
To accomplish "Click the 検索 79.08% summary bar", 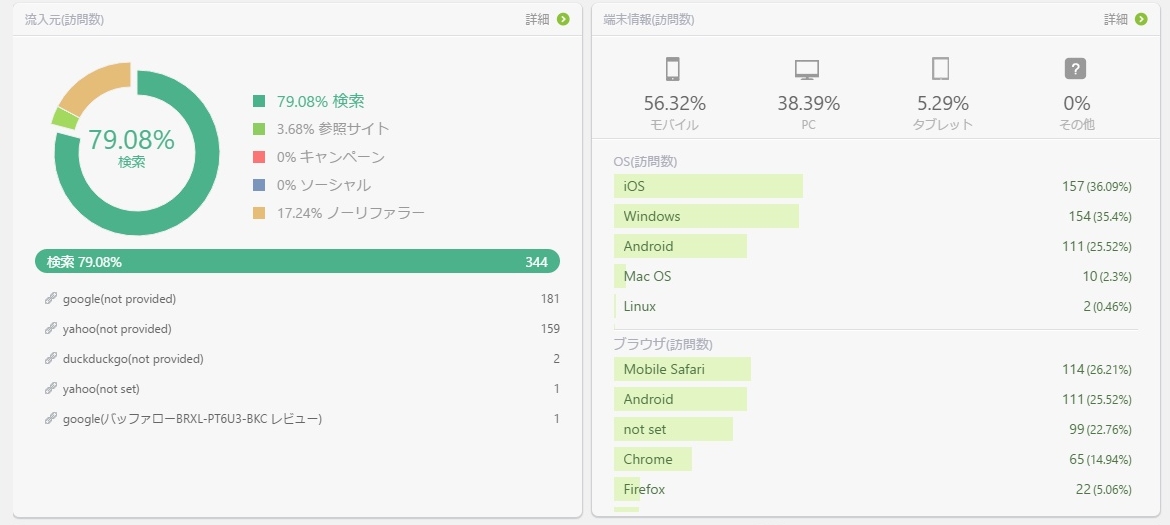I will (x=297, y=262).
